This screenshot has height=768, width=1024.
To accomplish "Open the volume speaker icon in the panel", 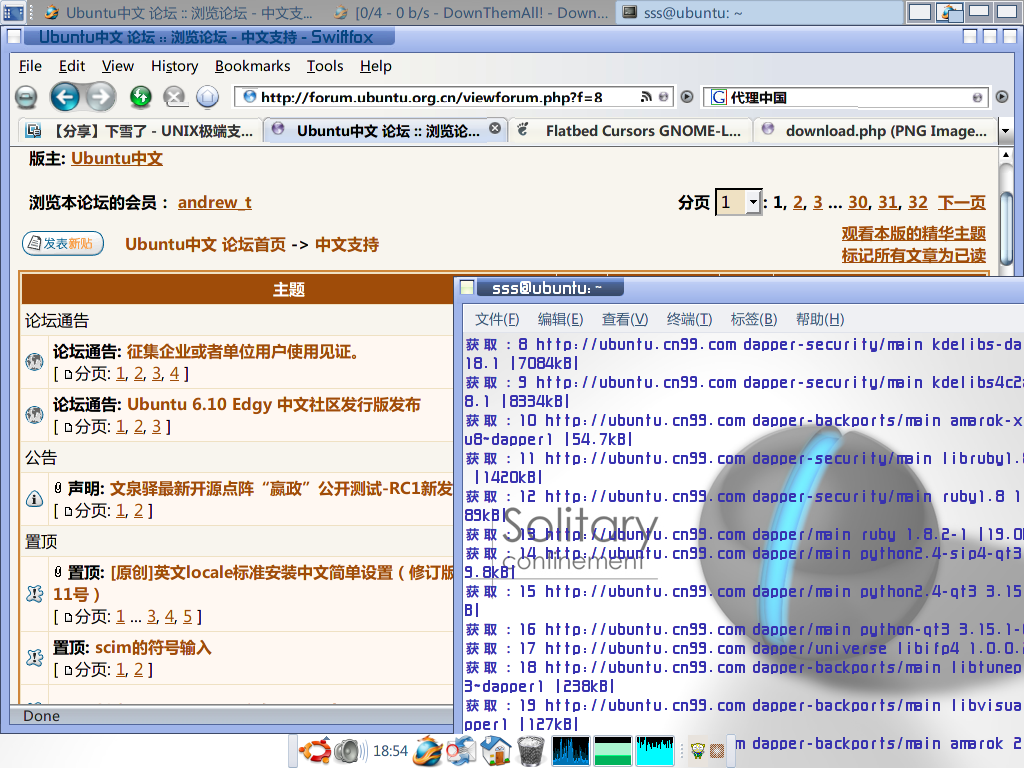I will tap(351, 751).
